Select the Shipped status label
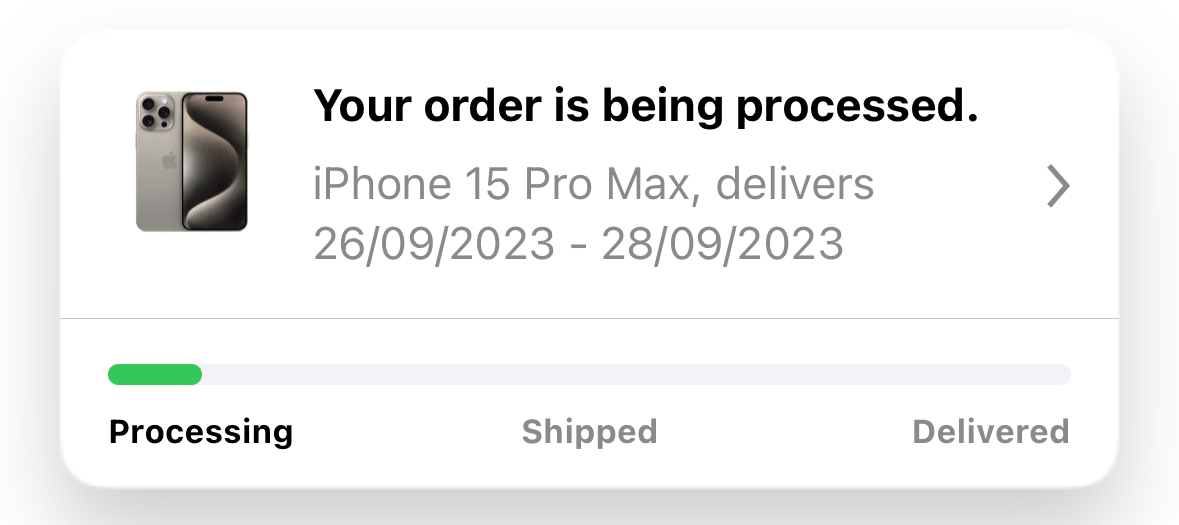 click(590, 432)
